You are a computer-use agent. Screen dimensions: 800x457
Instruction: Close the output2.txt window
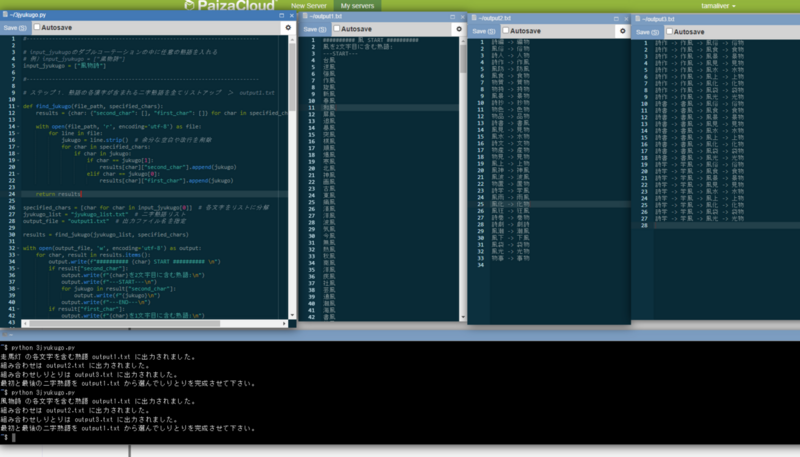coord(626,19)
